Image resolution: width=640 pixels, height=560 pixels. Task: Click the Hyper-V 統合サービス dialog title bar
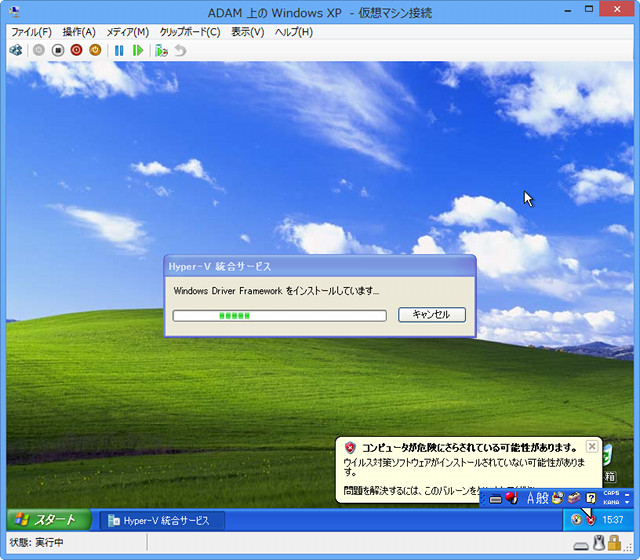click(x=320, y=267)
